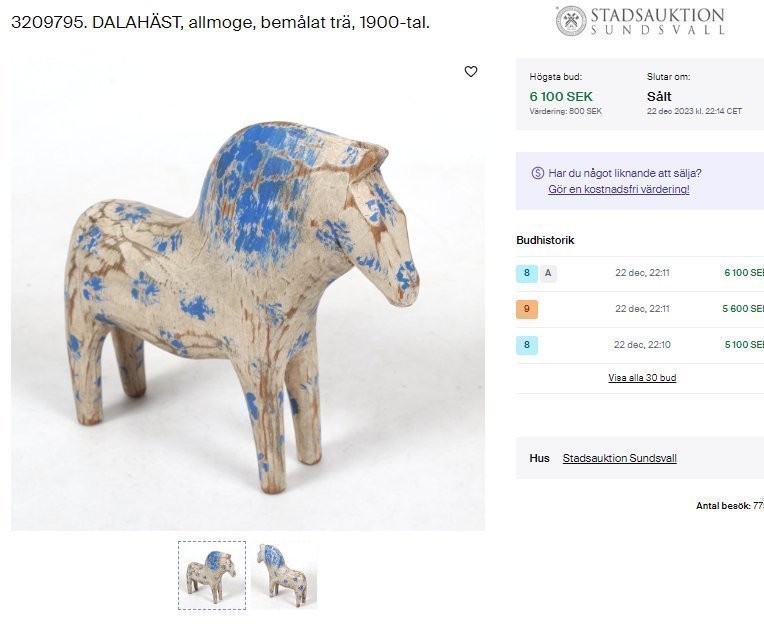Image resolution: width=764 pixels, height=624 pixels.
Task: Click the heart favorite icon
Action: pyautogui.click(x=471, y=72)
